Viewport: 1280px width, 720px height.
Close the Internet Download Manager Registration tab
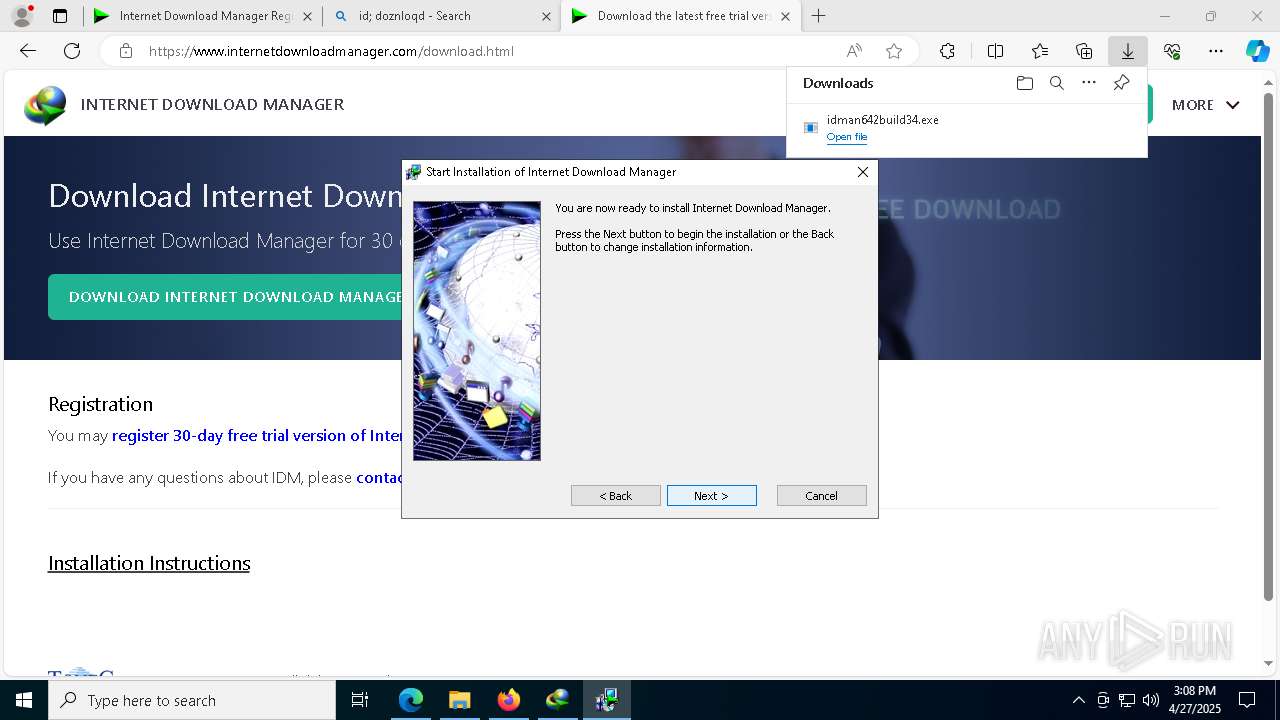pyautogui.click(x=307, y=16)
